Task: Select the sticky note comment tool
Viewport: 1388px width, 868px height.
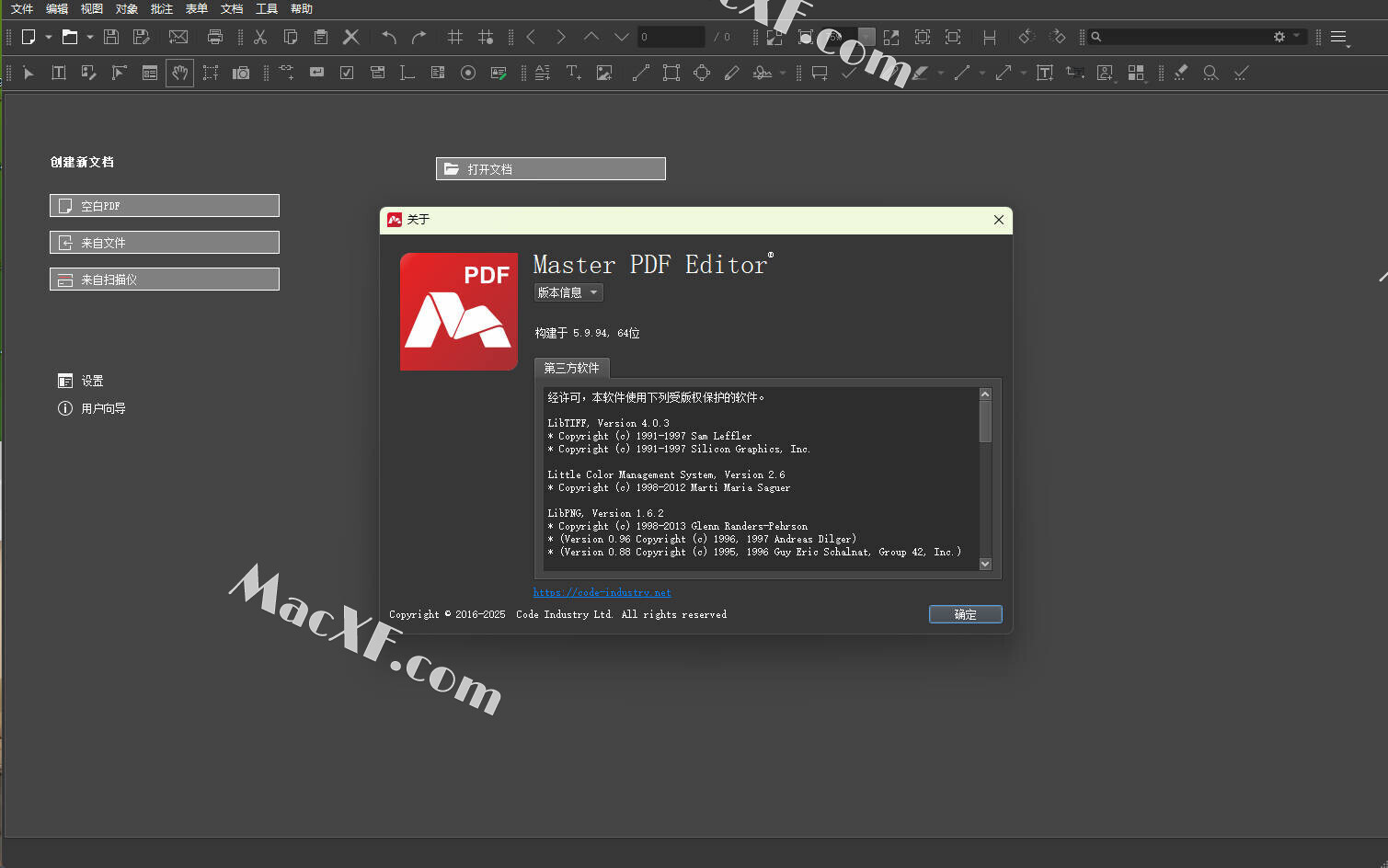Action: pos(820,73)
